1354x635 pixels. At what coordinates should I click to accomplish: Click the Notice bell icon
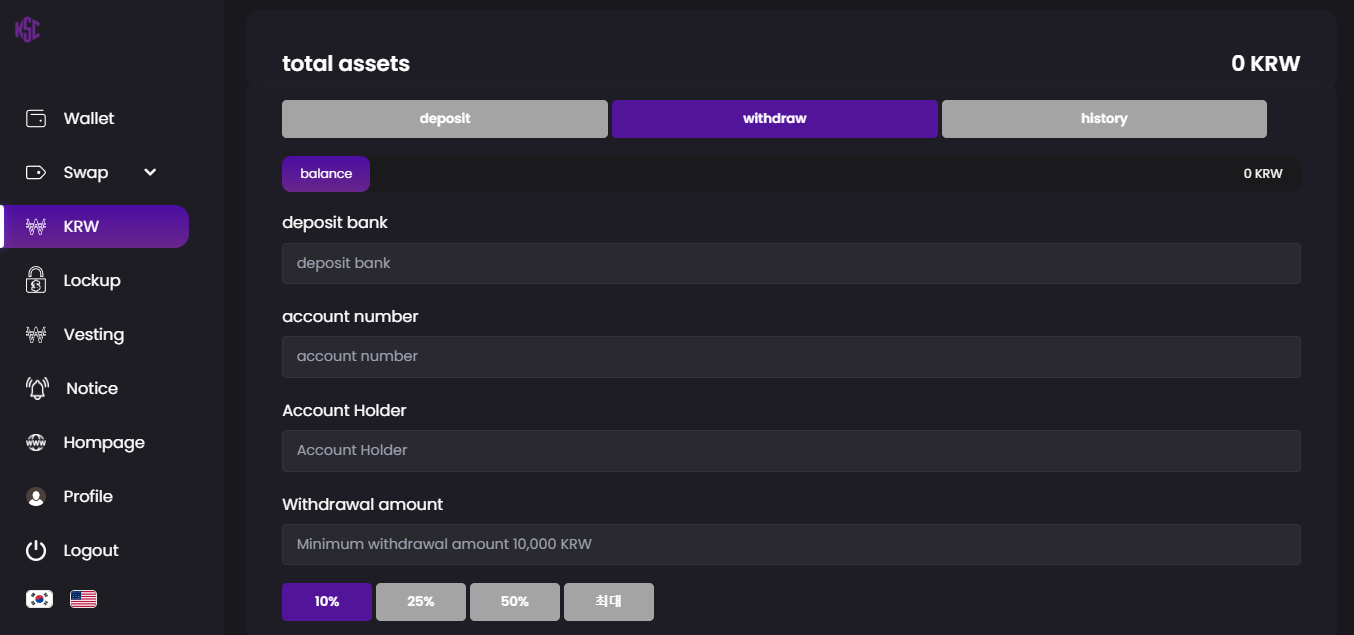coord(37,388)
